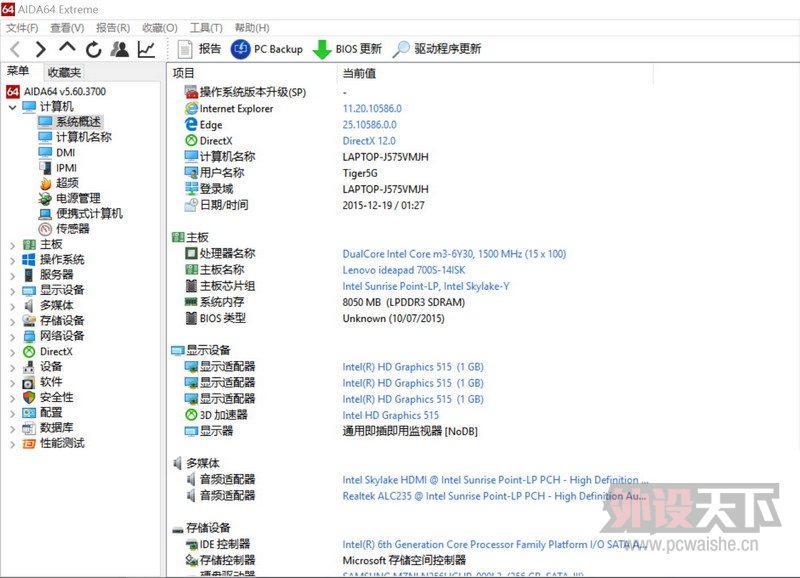Click the 超频 flame icon item
The image size is (800, 578).
(59, 183)
